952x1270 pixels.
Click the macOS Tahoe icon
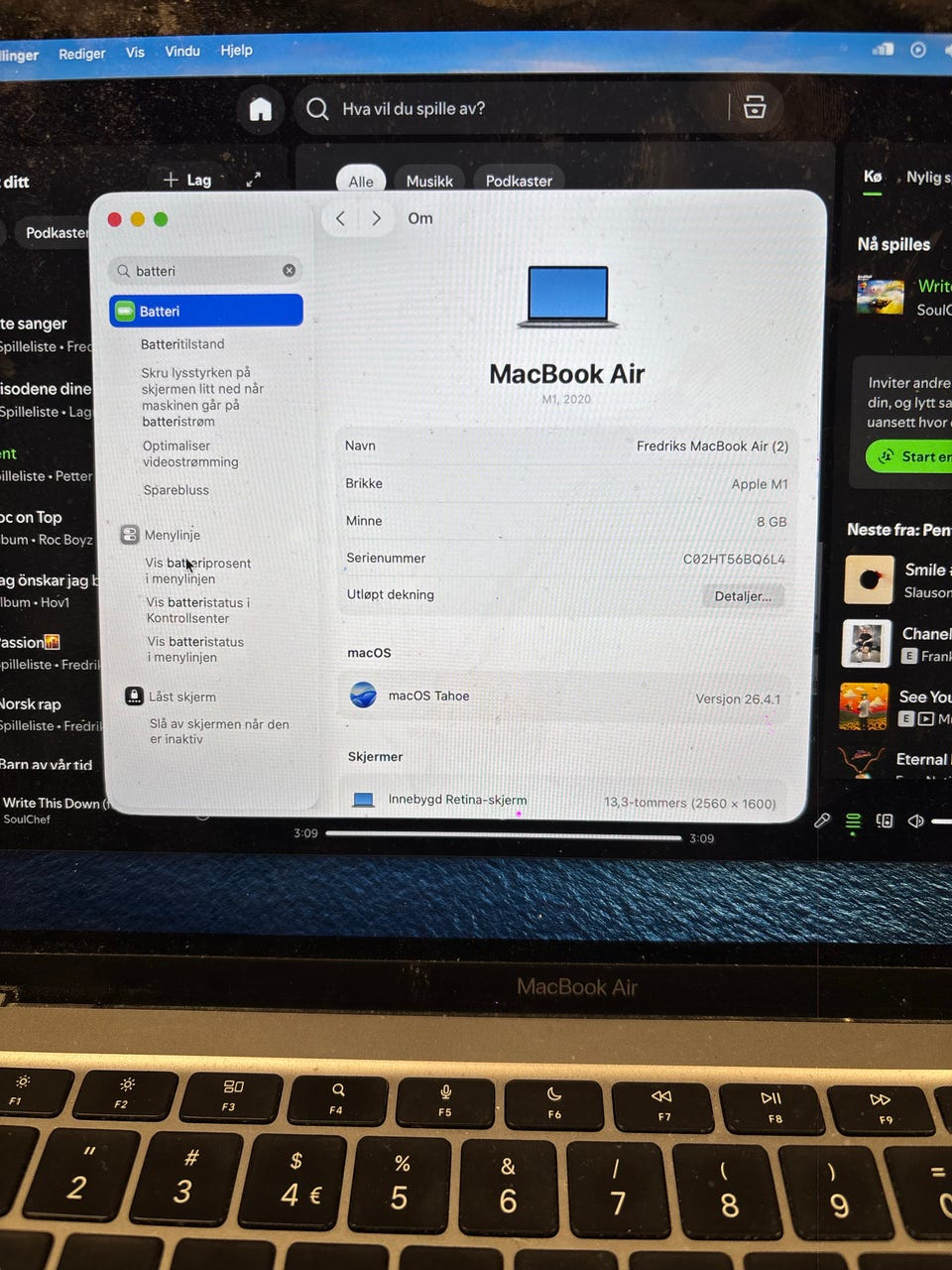(363, 696)
